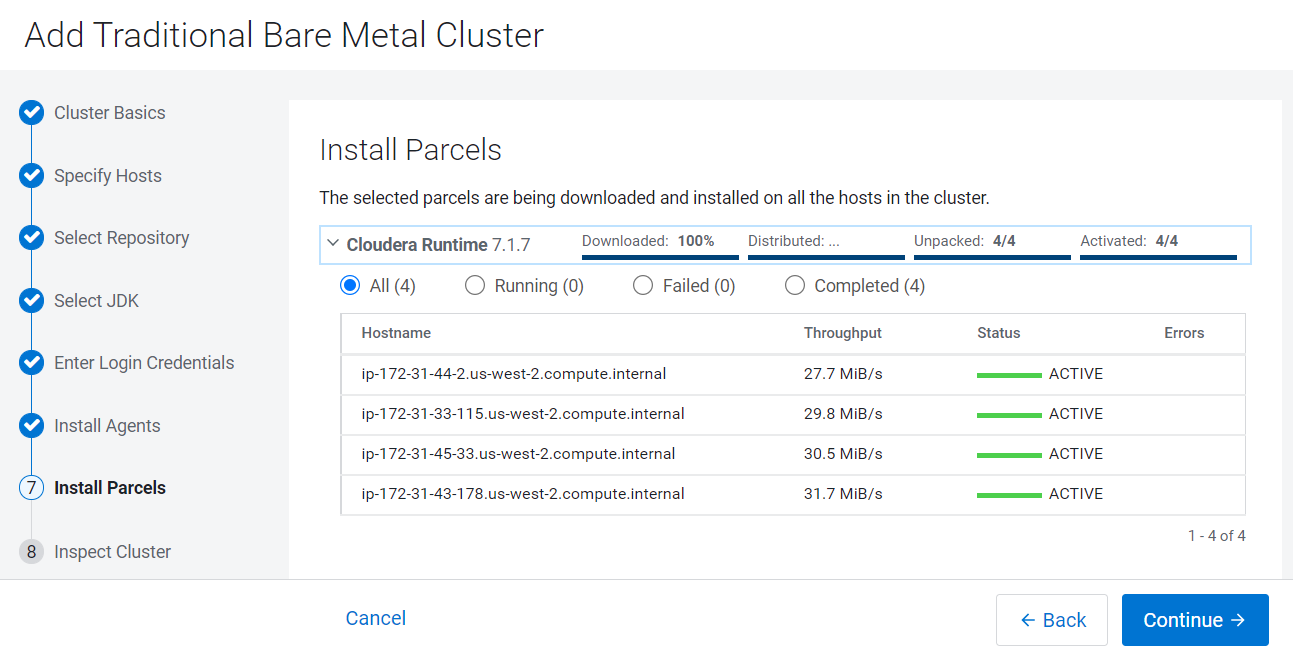
Task: Click the Cluster Basics checkmark icon
Action: (x=32, y=113)
